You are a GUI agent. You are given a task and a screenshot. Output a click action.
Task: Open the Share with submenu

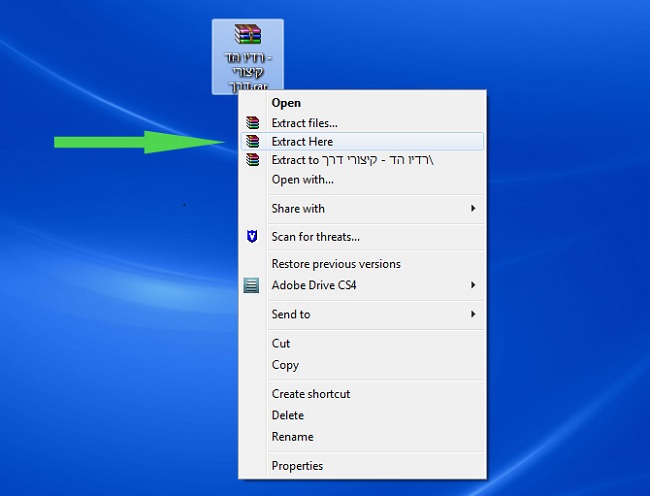(x=362, y=208)
